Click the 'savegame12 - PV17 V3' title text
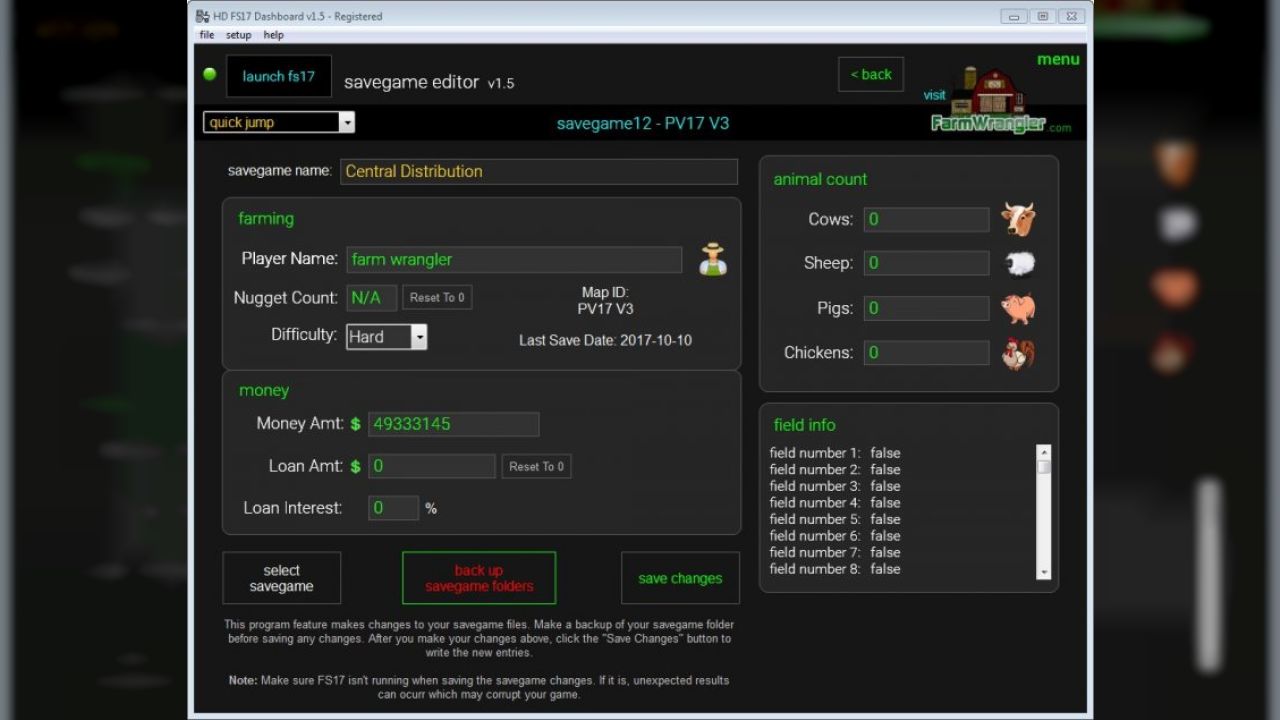1280x720 pixels. pos(643,124)
